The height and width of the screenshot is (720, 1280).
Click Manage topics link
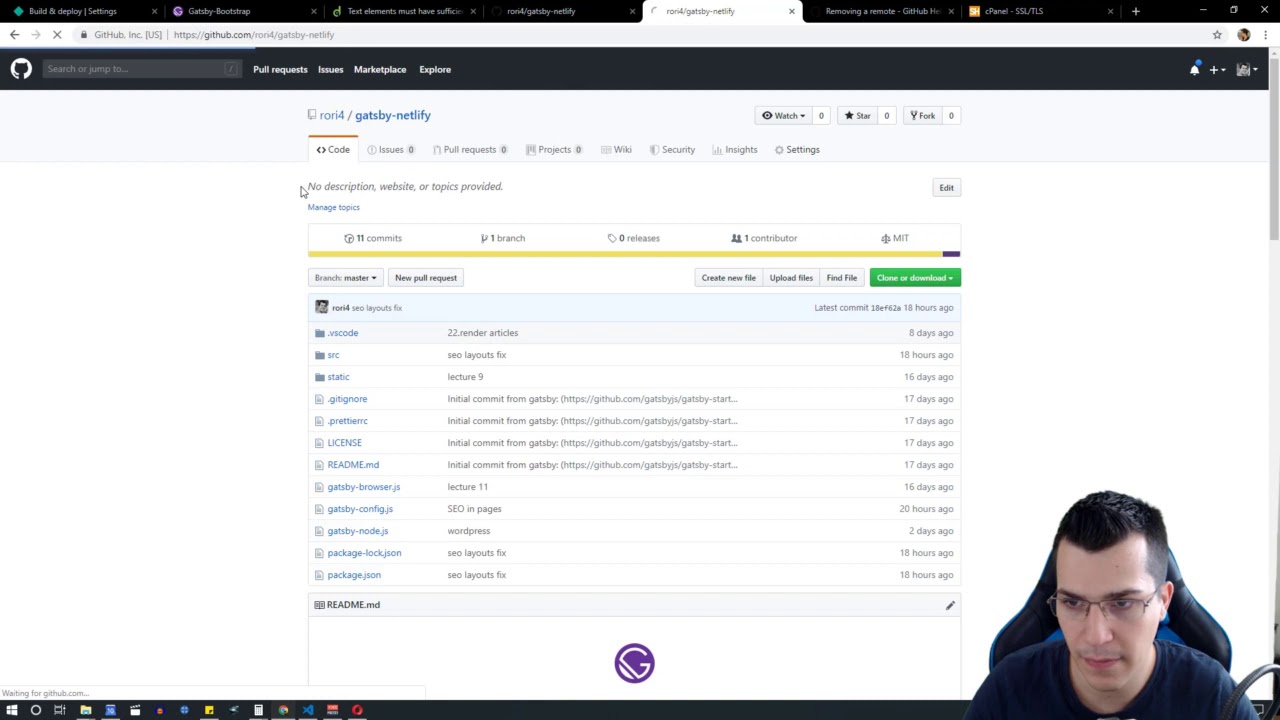click(333, 207)
